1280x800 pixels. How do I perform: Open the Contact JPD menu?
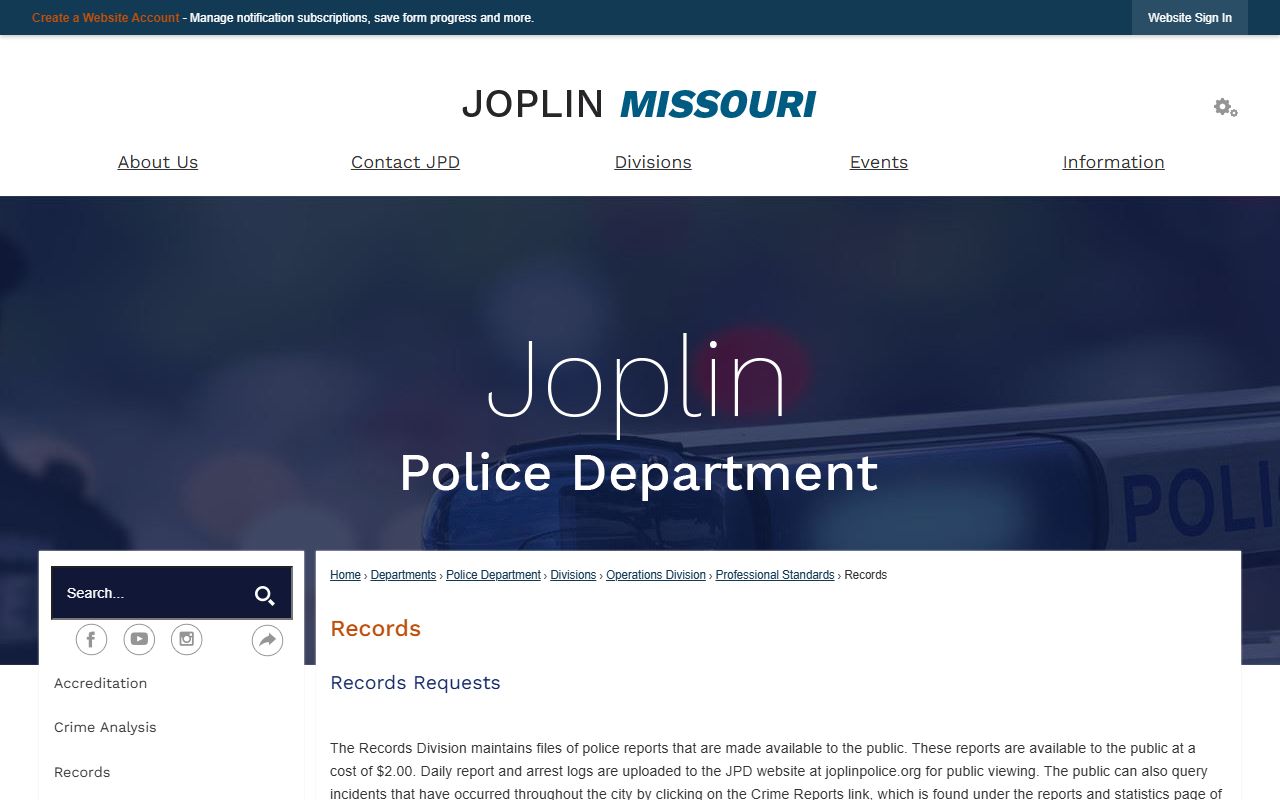405,162
